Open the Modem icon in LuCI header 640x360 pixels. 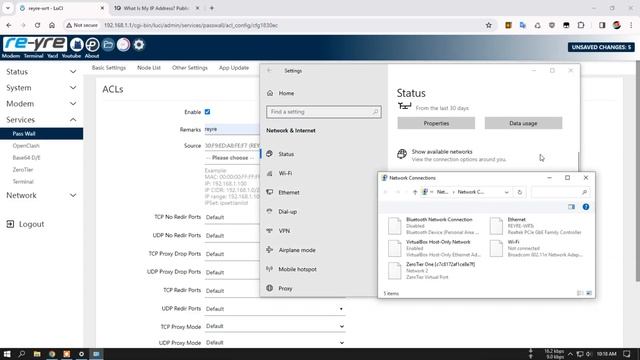pyautogui.click(x=76, y=44)
